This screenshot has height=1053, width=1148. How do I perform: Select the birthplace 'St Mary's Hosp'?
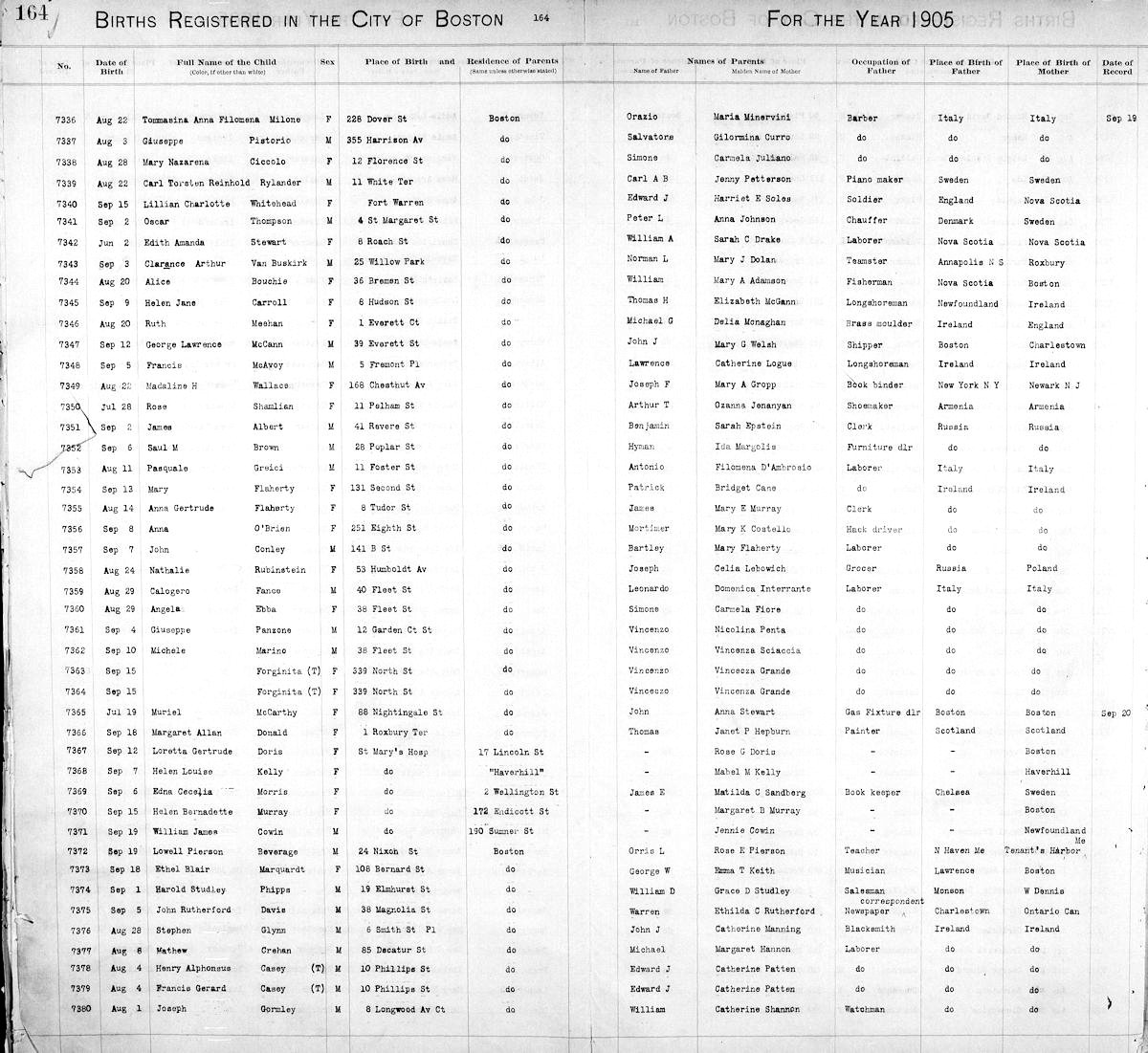click(x=394, y=751)
